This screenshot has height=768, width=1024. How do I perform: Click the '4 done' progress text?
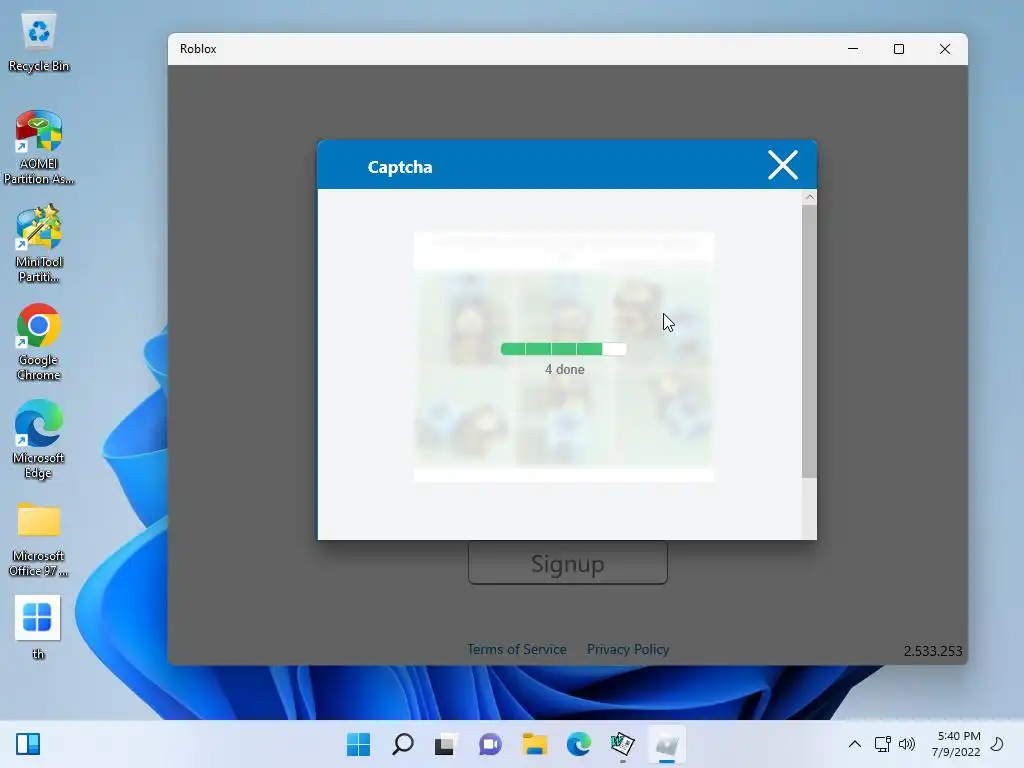tap(565, 370)
